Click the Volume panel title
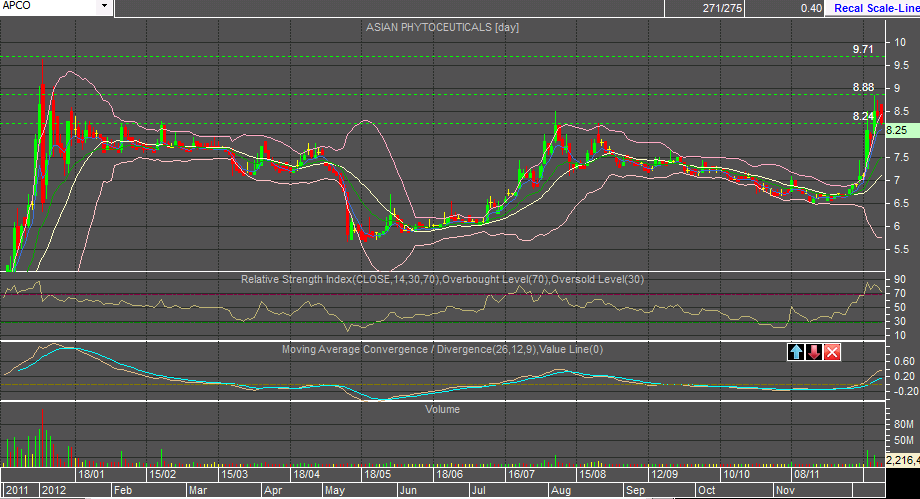 [x=442, y=409]
